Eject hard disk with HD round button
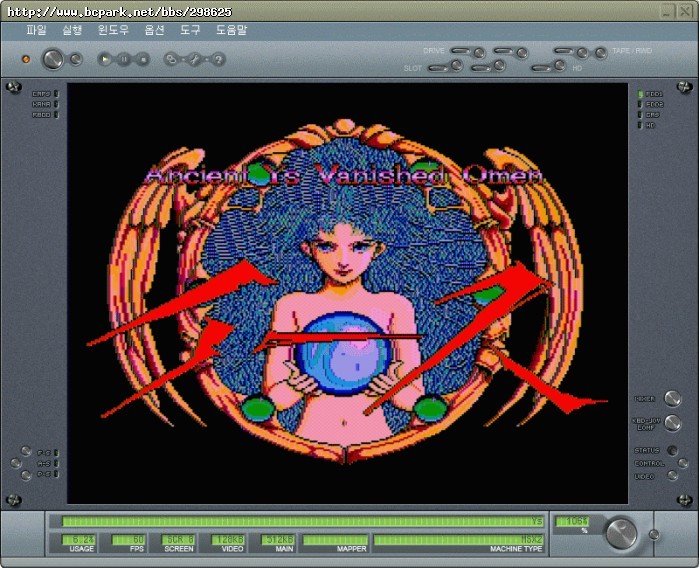 pyautogui.click(x=560, y=66)
